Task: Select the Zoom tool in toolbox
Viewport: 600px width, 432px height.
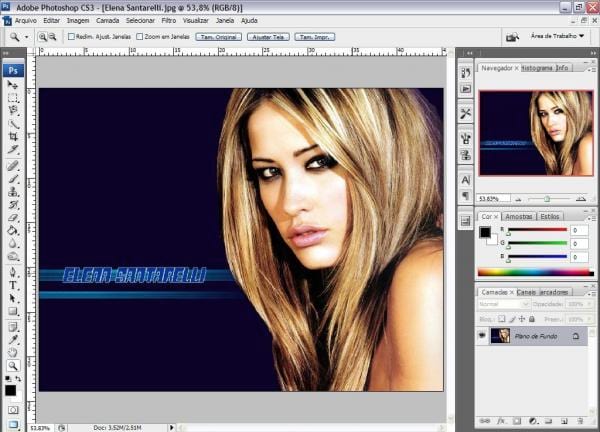Action: click(13, 366)
